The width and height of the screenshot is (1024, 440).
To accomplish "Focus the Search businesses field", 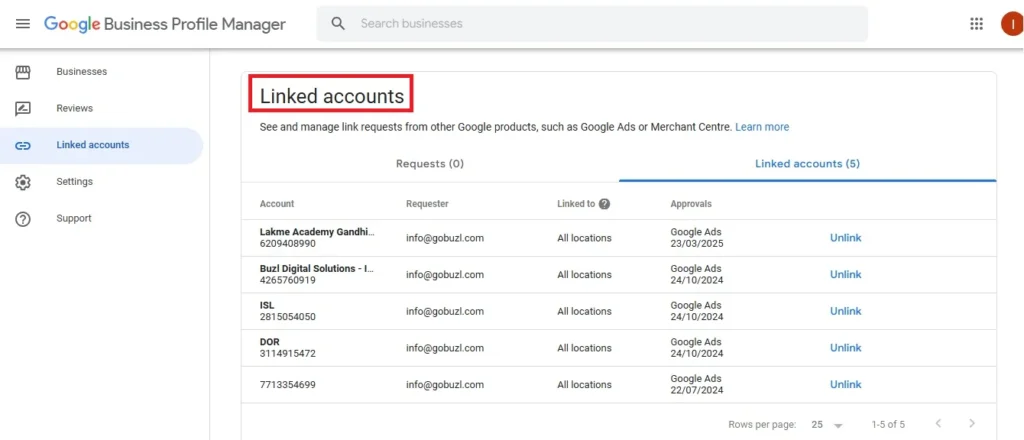I will tap(600, 24).
